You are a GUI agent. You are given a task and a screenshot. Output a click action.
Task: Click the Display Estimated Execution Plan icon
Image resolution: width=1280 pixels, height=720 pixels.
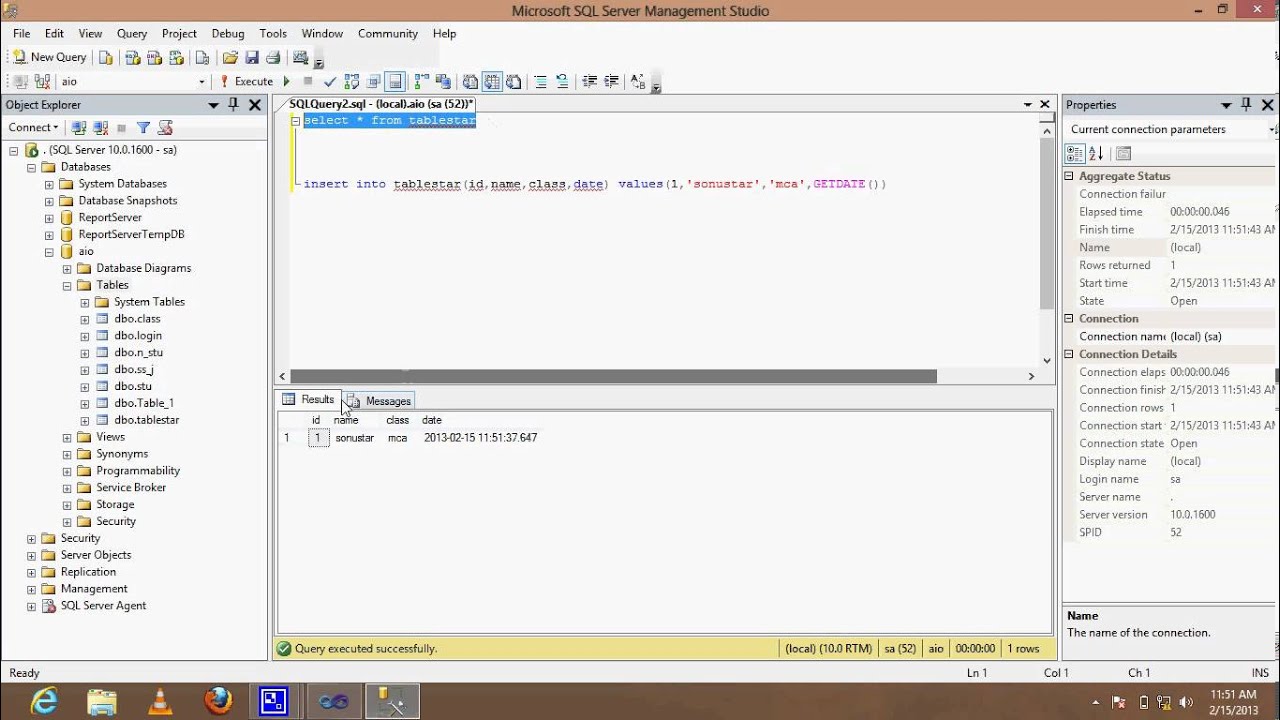click(351, 81)
